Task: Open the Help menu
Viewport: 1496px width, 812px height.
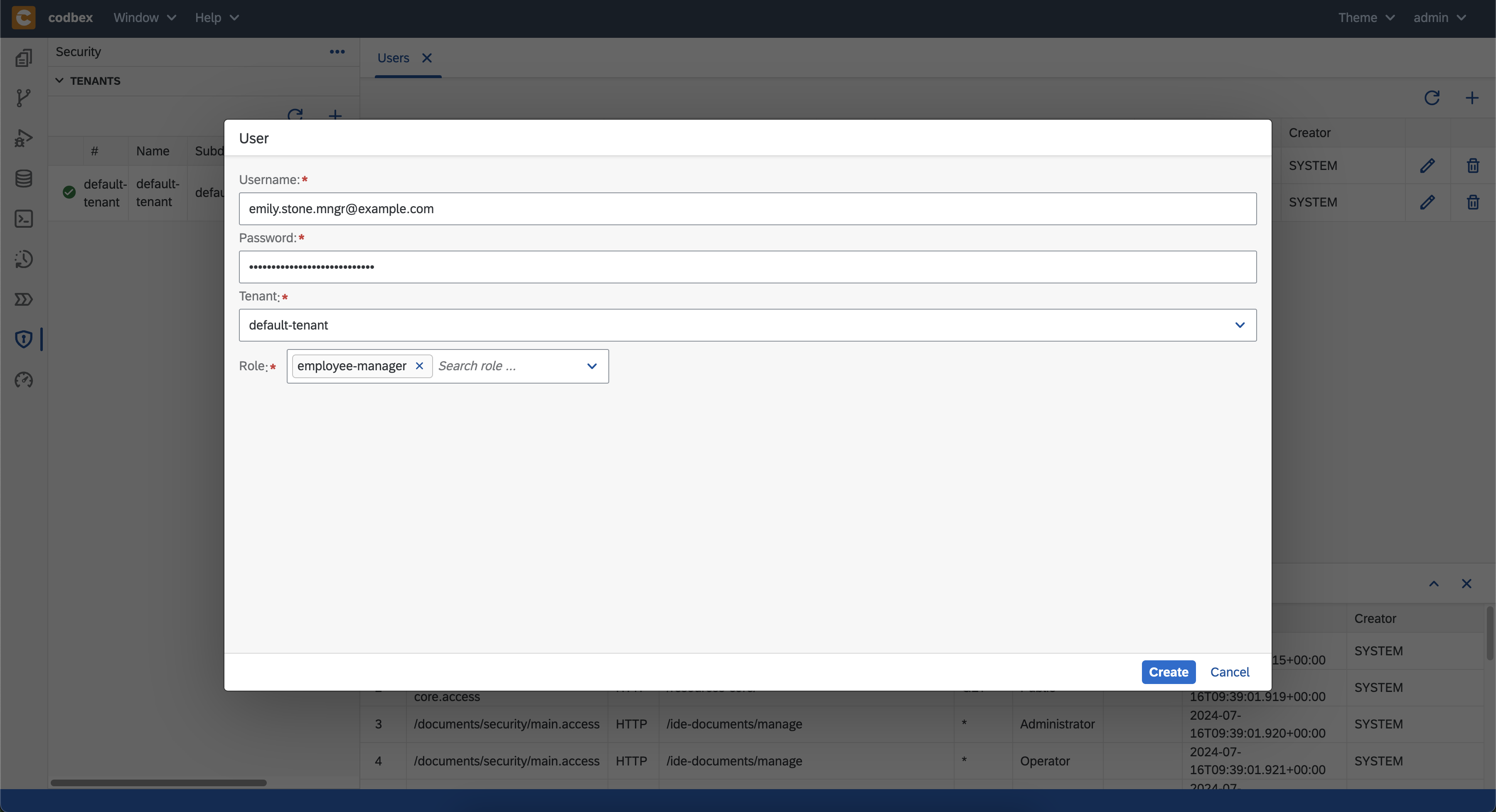Action: 217,17
